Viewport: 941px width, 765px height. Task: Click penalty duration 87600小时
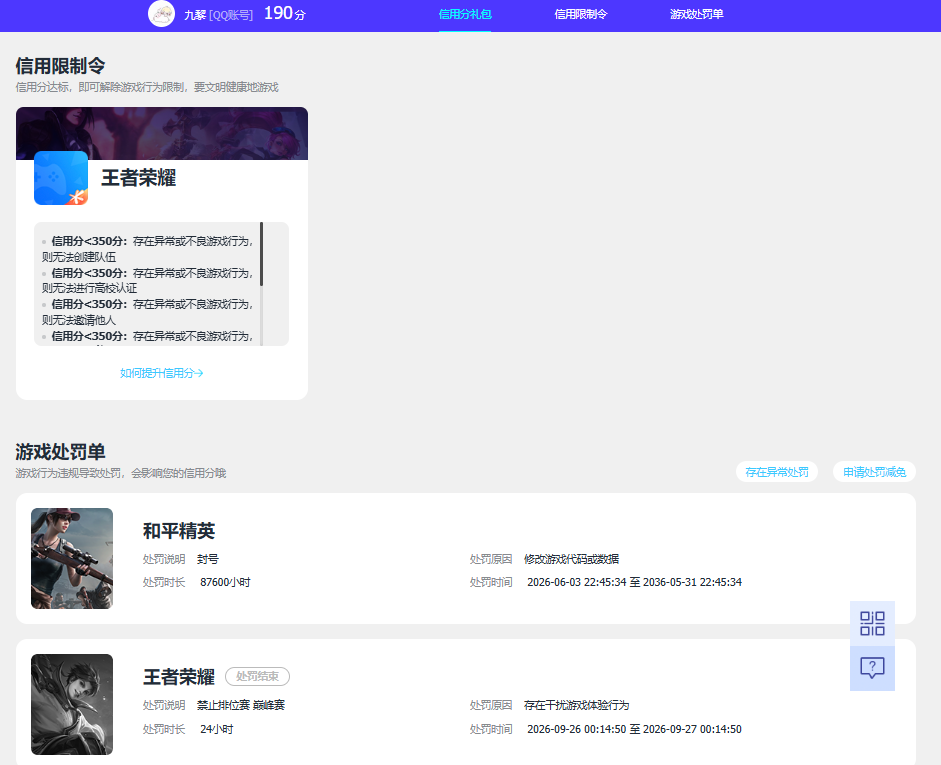pyautogui.click(x=225, y=582)
